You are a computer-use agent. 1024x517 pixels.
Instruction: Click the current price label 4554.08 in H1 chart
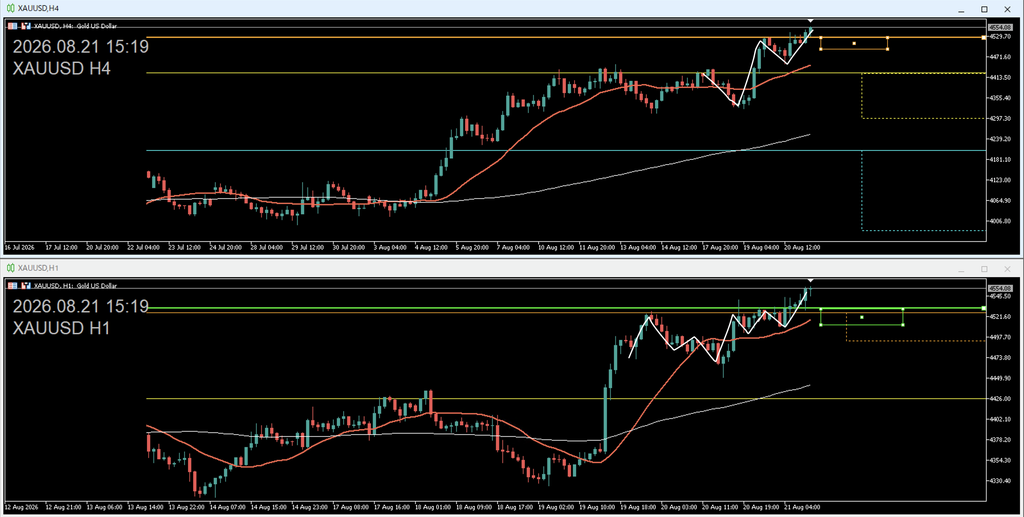1000,288
